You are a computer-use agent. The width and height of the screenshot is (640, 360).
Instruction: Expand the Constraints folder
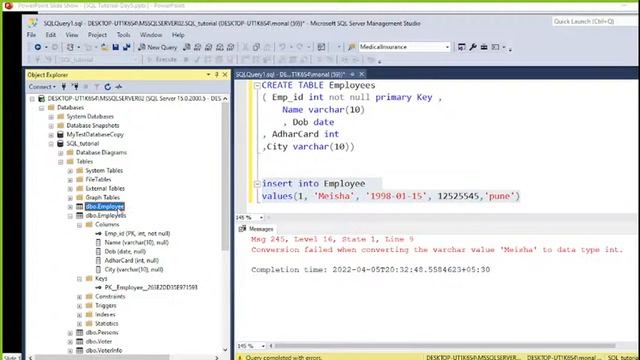click(x=80, y=297)
